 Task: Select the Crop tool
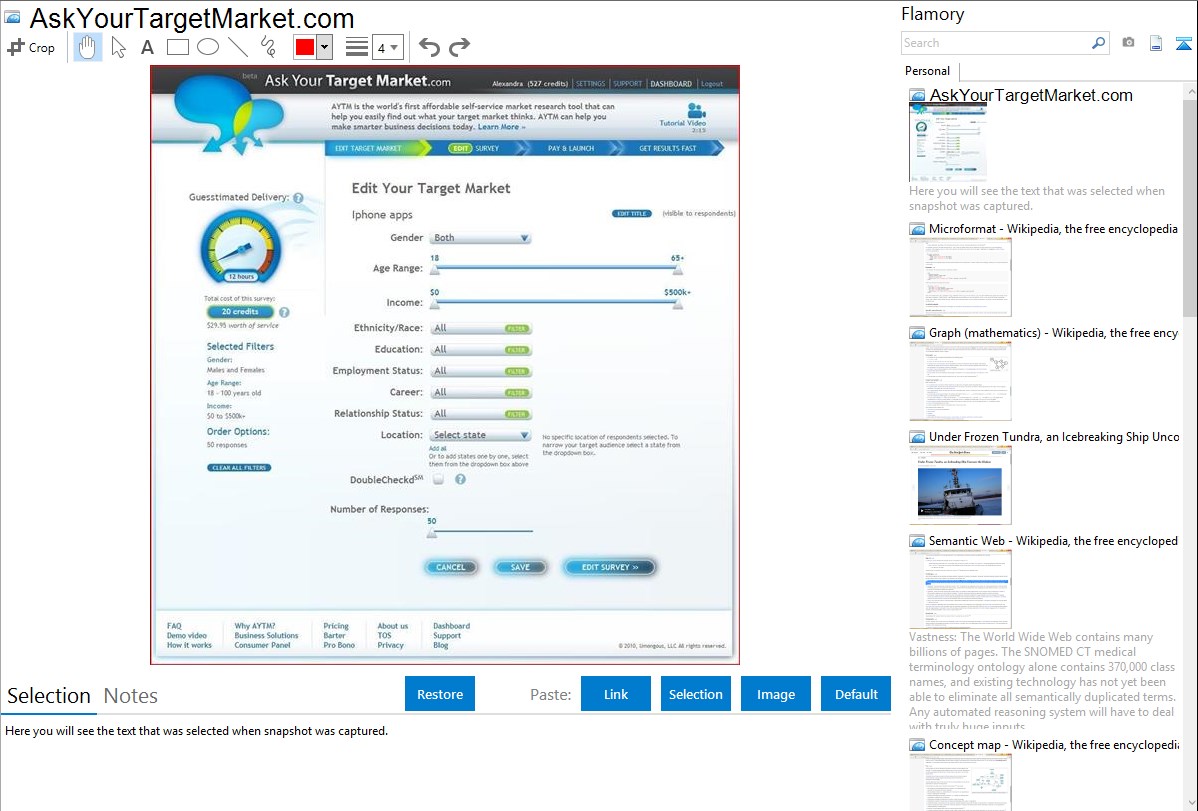pyautogui.click(x=31, y=47)
